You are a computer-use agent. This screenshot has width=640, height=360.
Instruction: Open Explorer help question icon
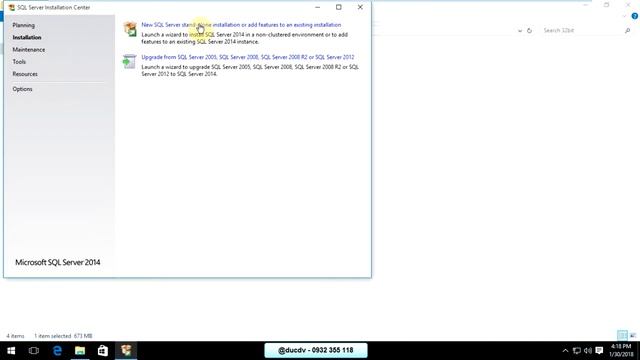pyautogui.click(x=635, y=16)
